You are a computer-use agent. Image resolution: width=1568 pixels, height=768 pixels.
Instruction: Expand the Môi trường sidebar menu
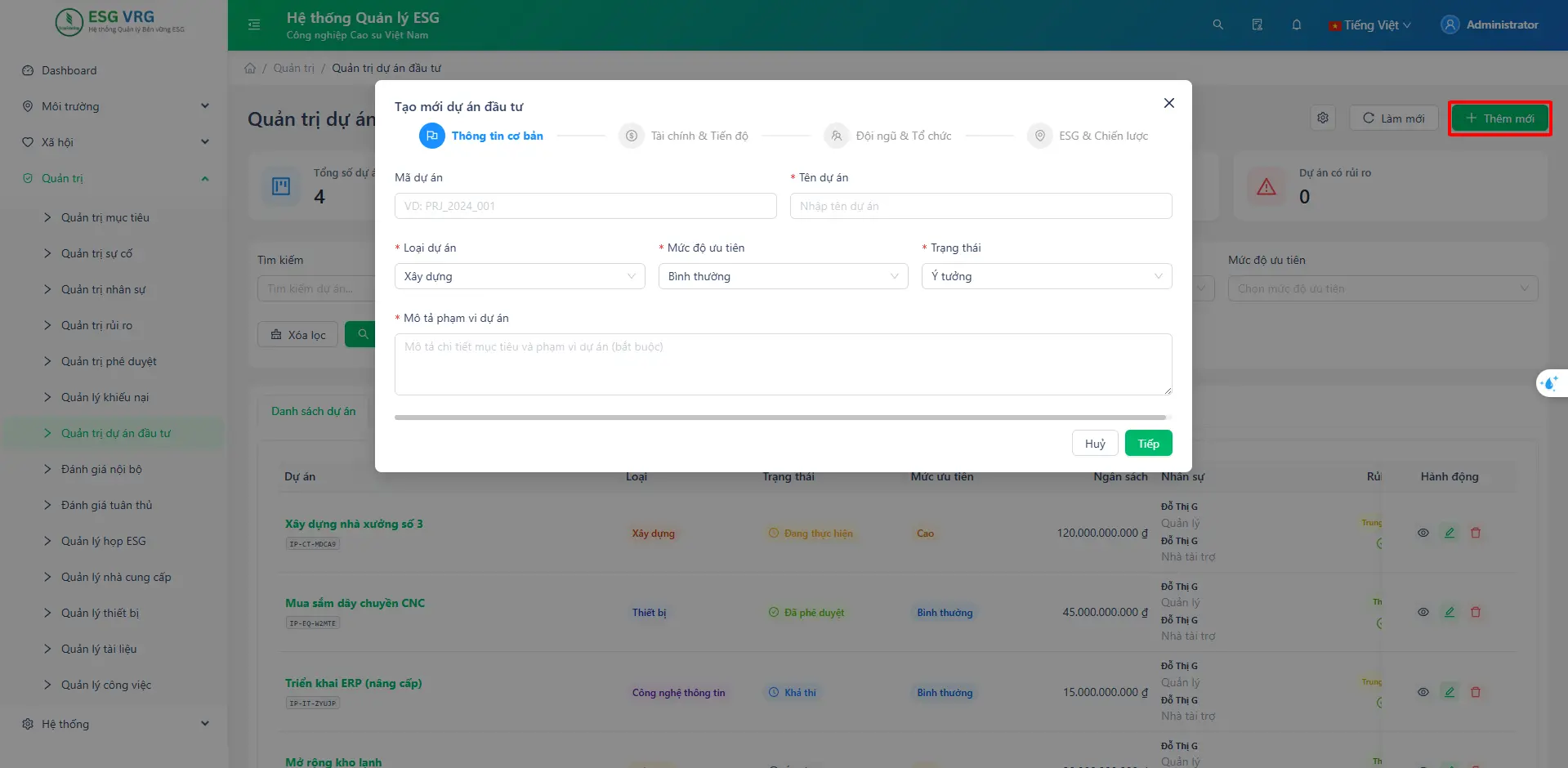[115, 106]
